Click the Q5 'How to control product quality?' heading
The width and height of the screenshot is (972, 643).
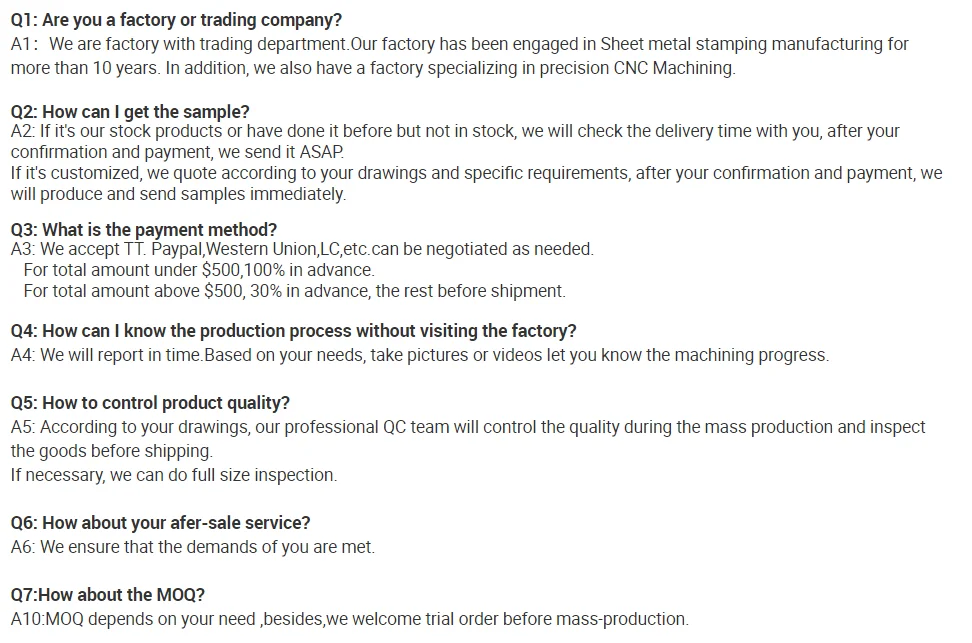pos(150,403)
